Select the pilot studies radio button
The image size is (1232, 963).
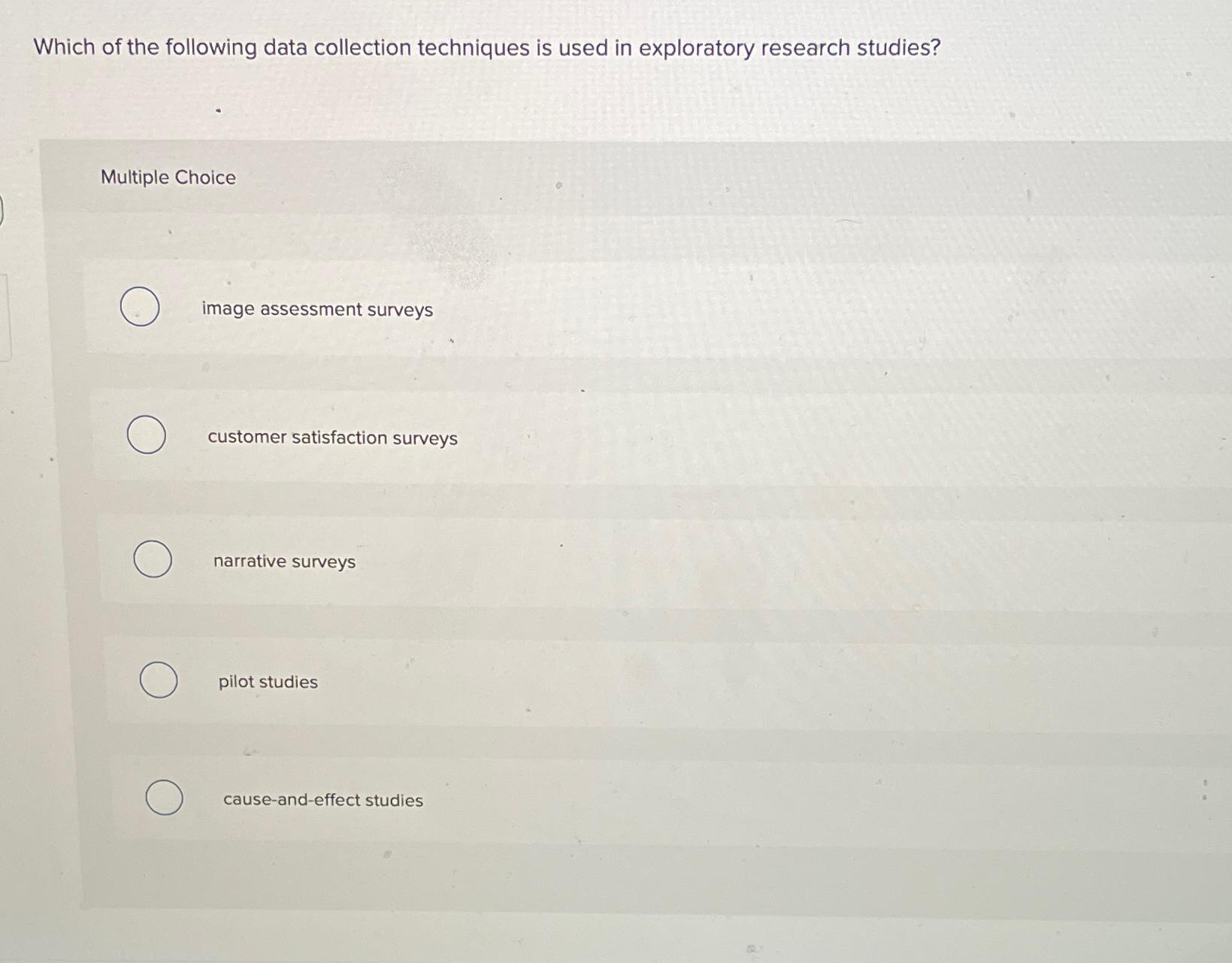[159, 680]
